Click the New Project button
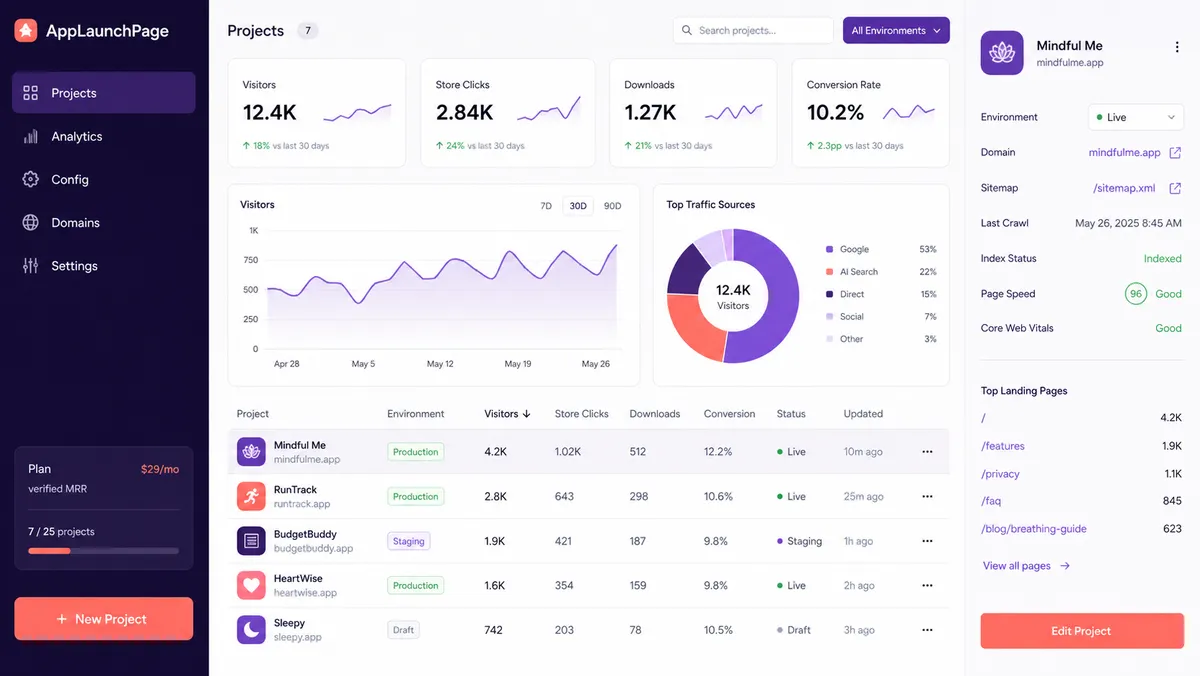1200x676 pixels. [x=104, y=619]
